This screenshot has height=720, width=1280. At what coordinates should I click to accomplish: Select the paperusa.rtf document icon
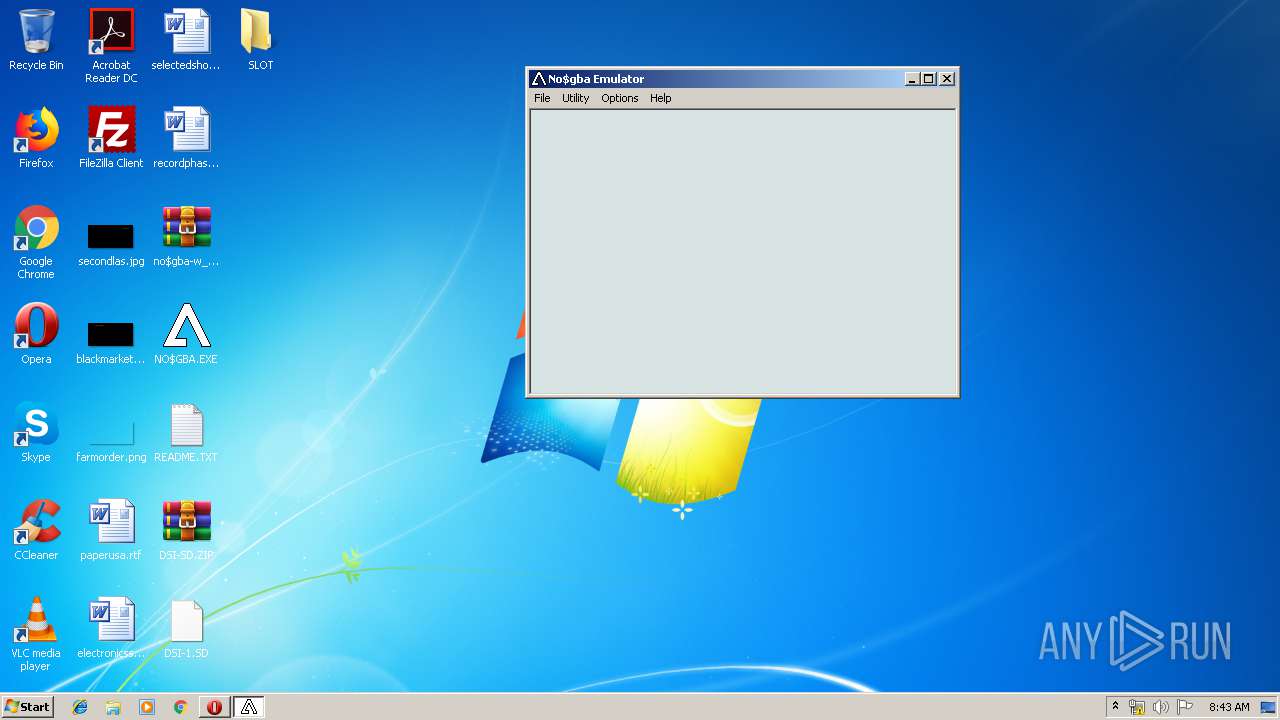tap(111, 530)
